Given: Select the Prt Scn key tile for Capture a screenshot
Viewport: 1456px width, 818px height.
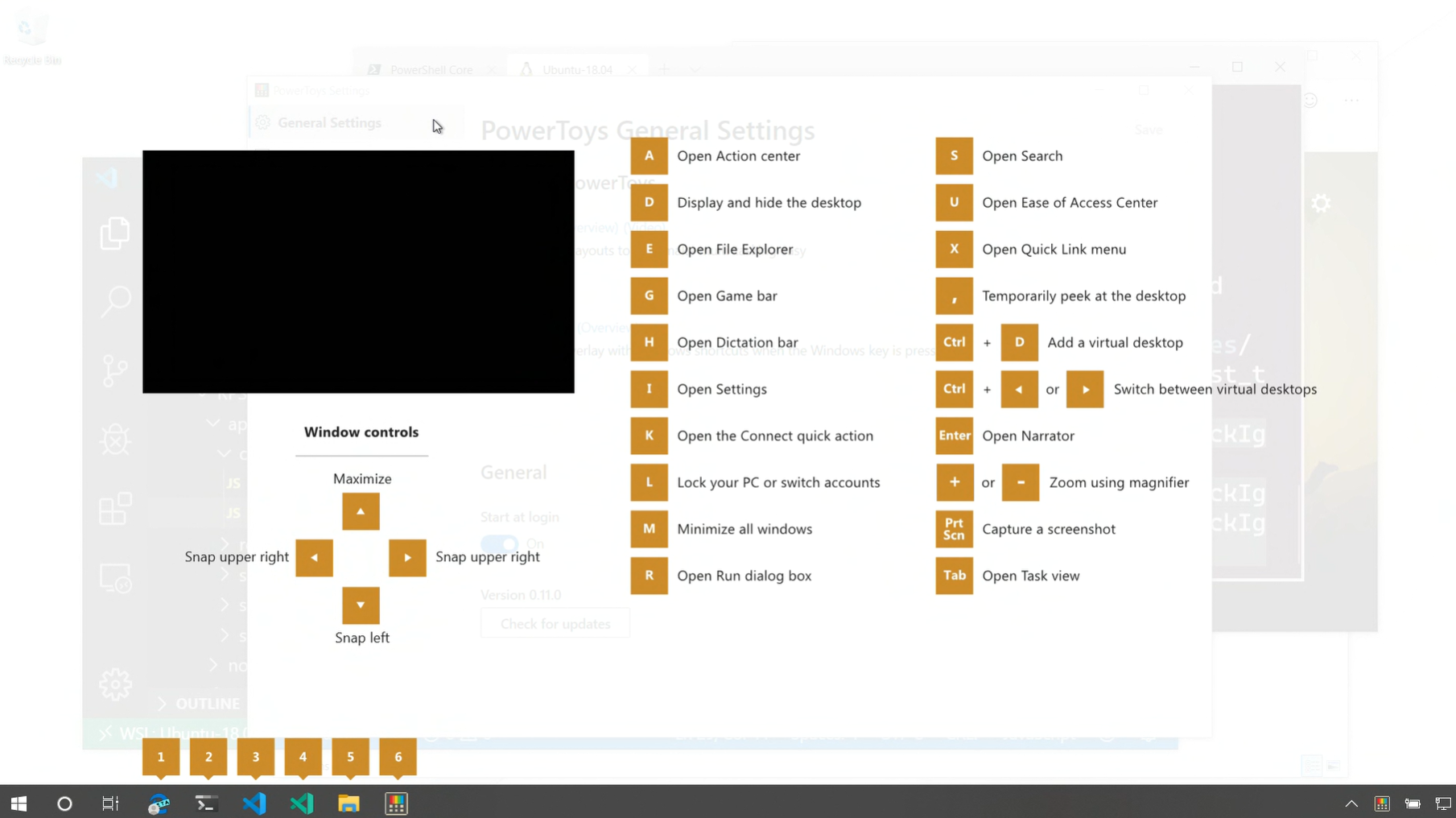Looking at the screenshot, I should click(954, 529).
